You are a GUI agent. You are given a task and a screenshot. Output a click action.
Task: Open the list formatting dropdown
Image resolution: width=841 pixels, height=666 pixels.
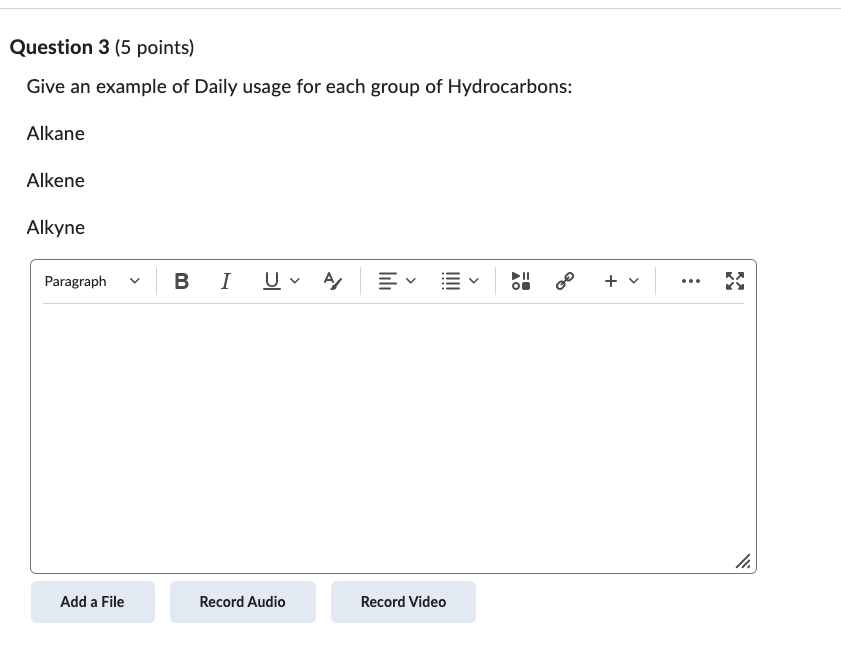460,281
